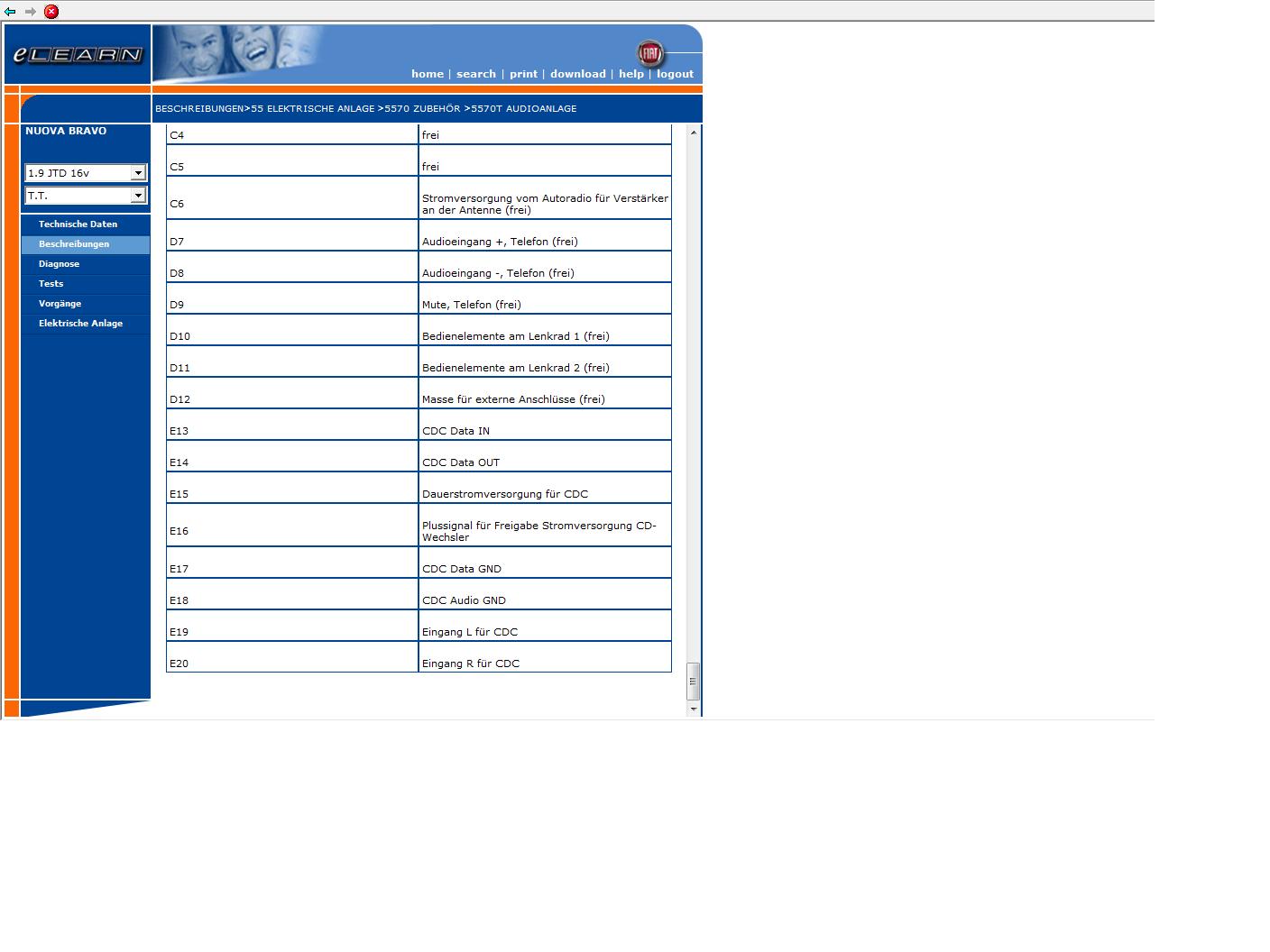Screen dimensions: 1270x952
Task: Click the search link in header
Action: (475, 74)
